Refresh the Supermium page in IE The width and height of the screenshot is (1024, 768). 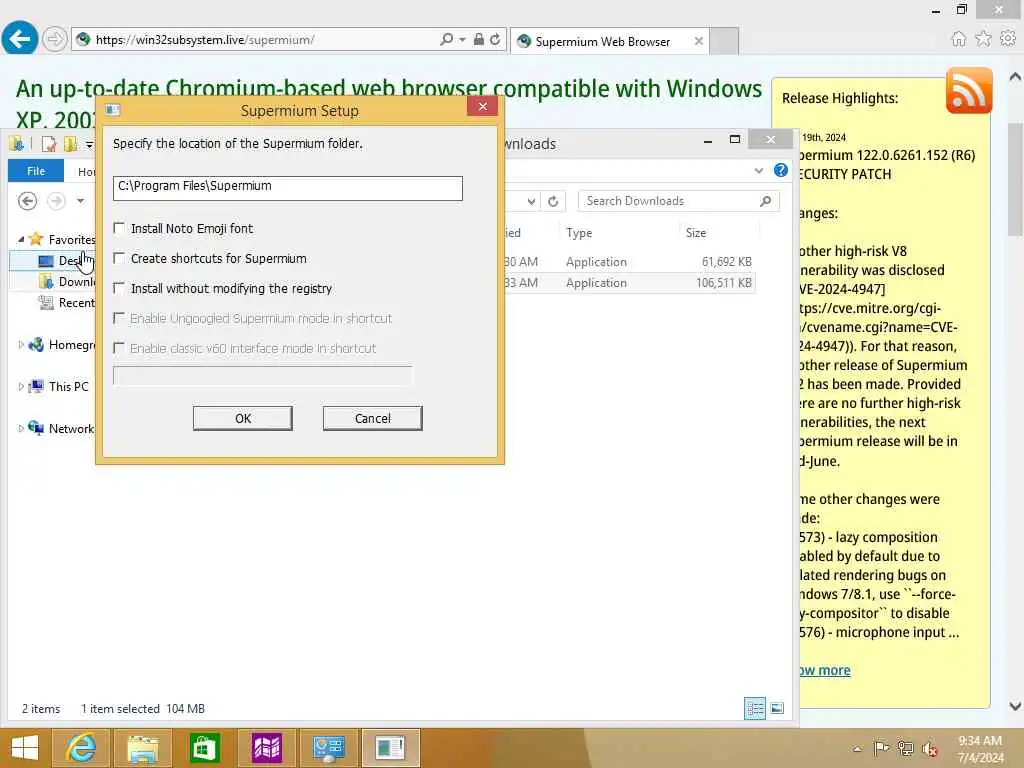(x=495, y=39)
